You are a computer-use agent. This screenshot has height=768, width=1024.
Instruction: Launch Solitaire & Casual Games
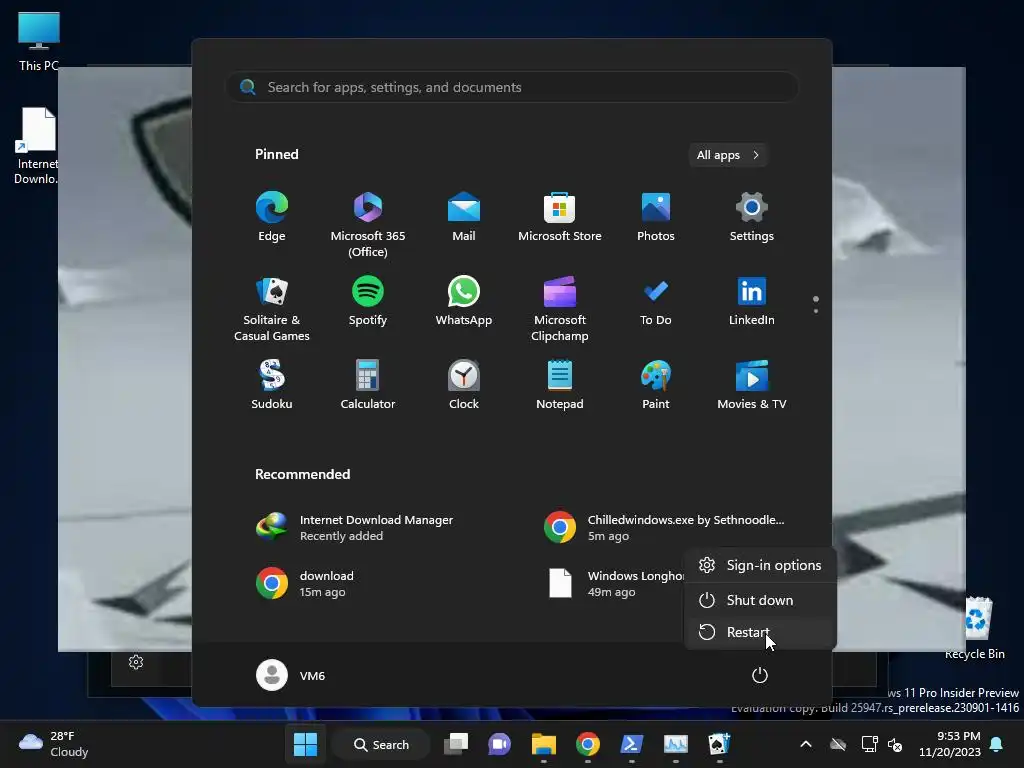272,308
